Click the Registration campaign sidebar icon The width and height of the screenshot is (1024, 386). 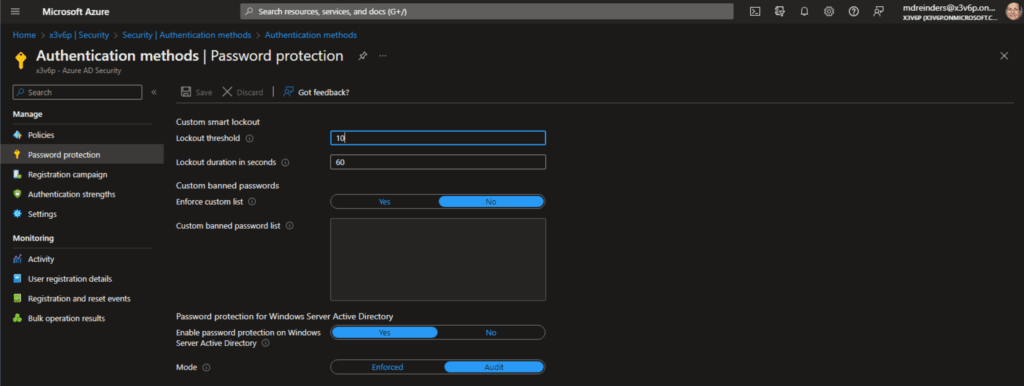[x=18, y=174]
